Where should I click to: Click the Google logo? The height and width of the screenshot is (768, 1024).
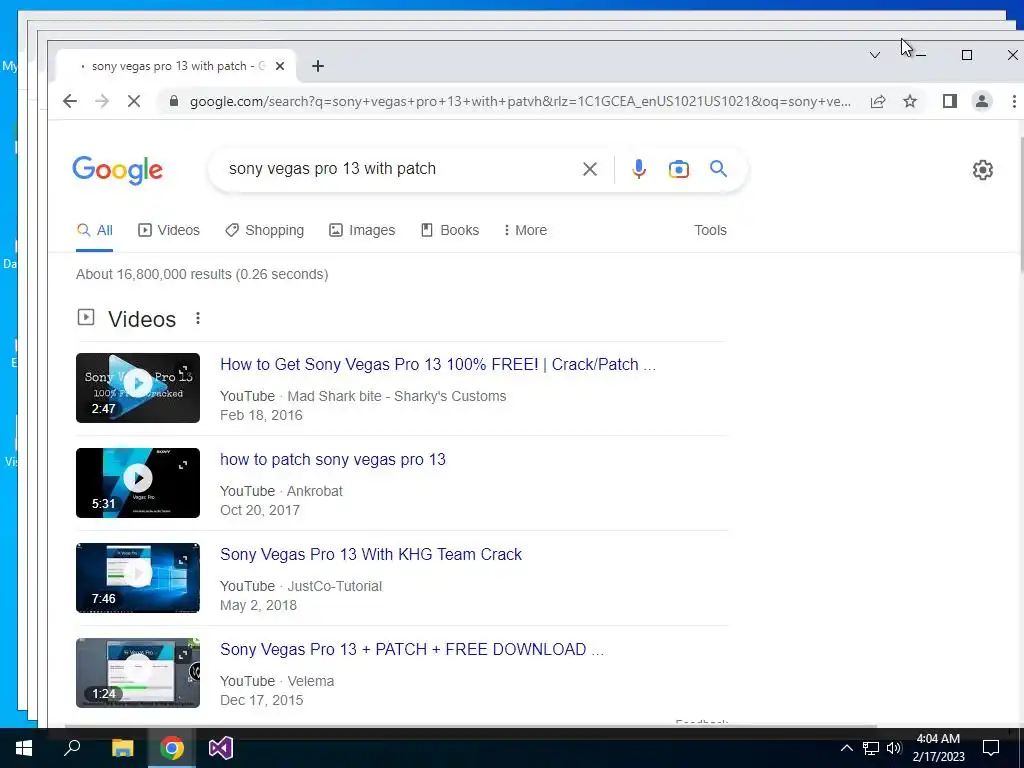click(x=118, y=170)
